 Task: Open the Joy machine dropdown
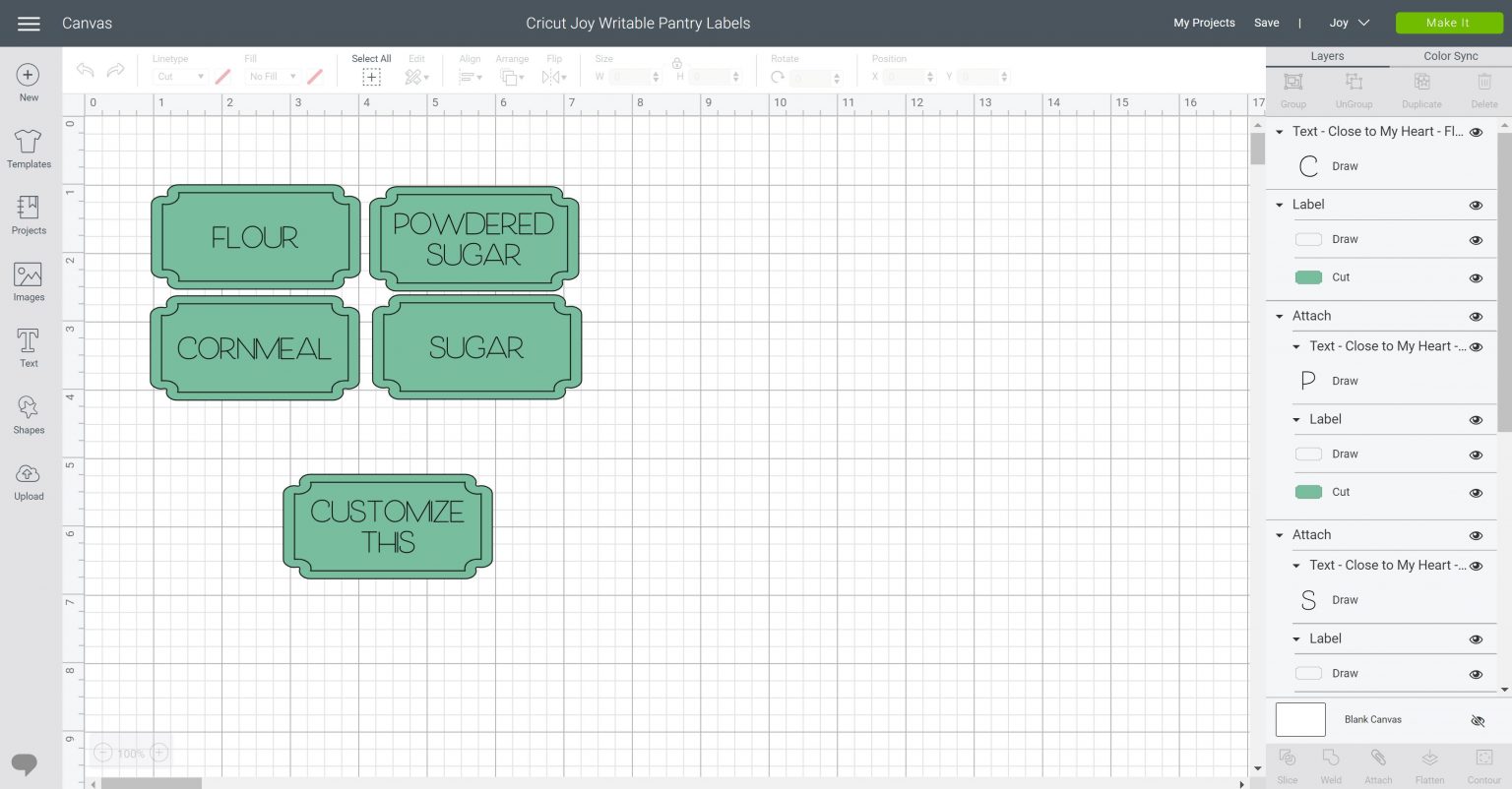click(x=1351, y=23)
